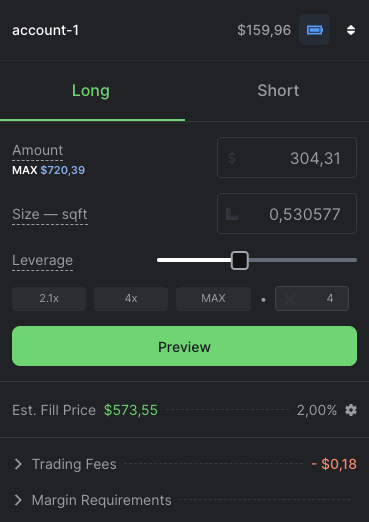Click the MAX $720,39 amount link
The height and width of the screenshot is (522, 369).
[49, 170]
